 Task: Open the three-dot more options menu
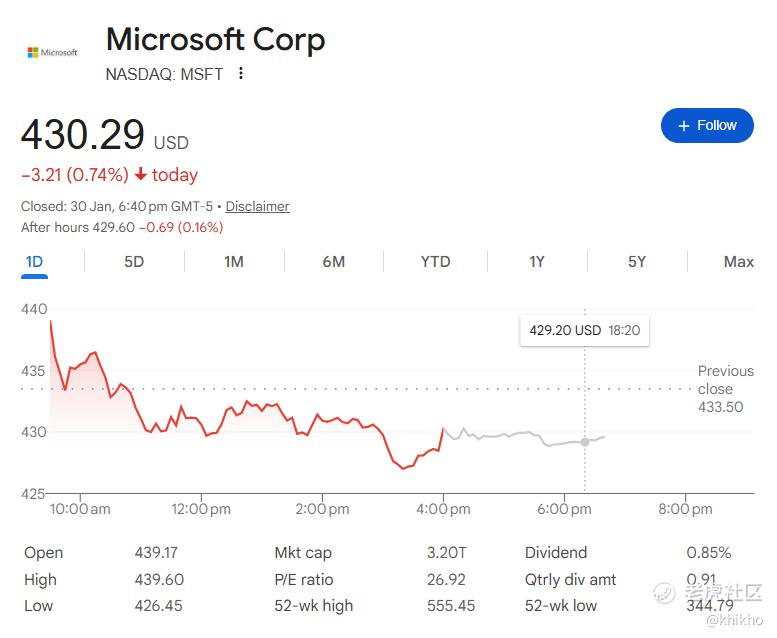coord(241,74)
